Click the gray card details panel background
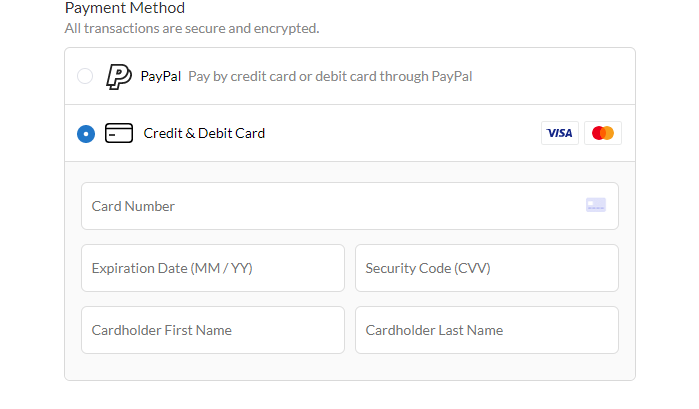Screen dimensions: 699x409 (x=350, y=368)
